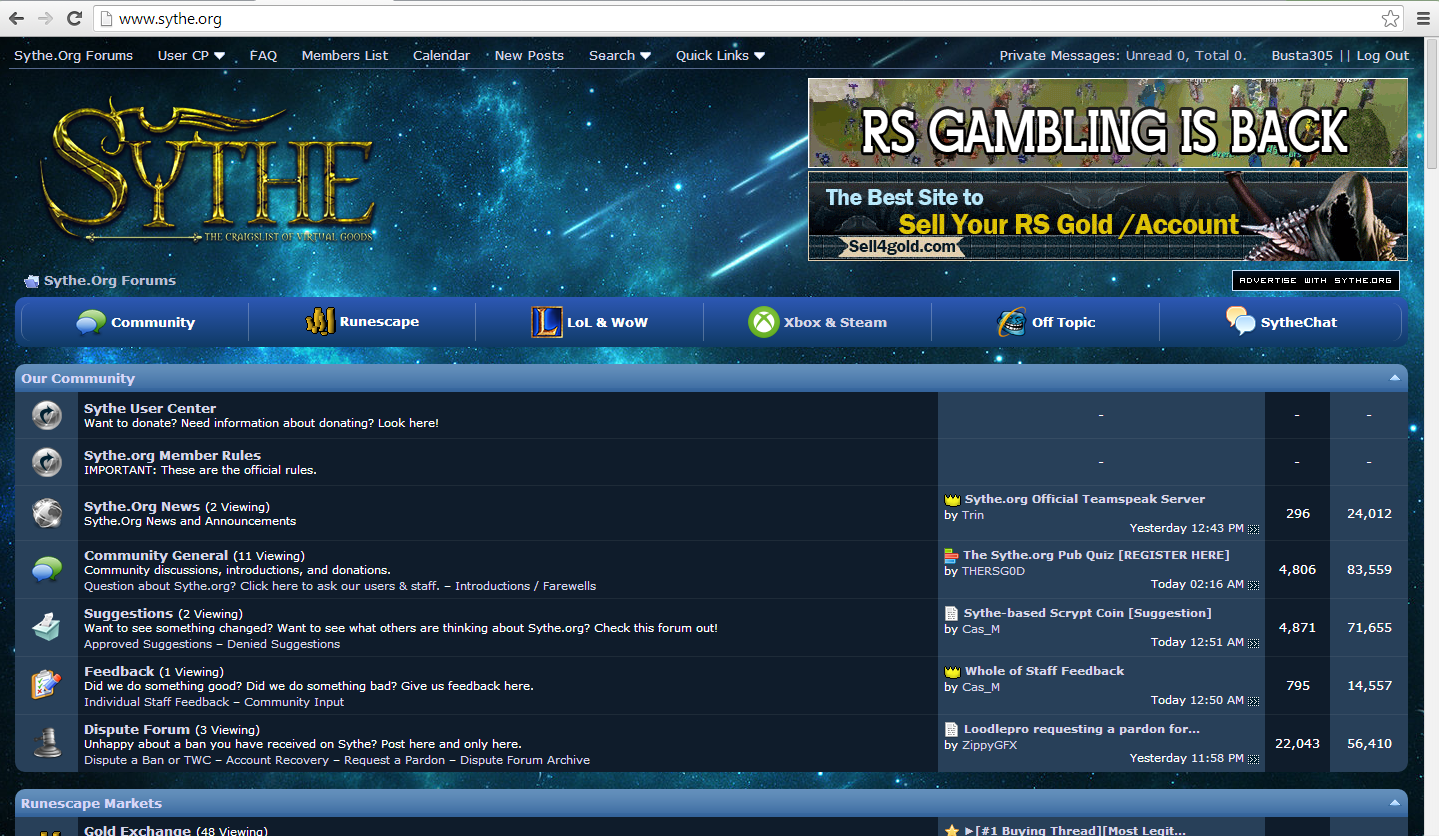
Task: Open the Denied Suggestions subforum
Action: tap(284, 644)
